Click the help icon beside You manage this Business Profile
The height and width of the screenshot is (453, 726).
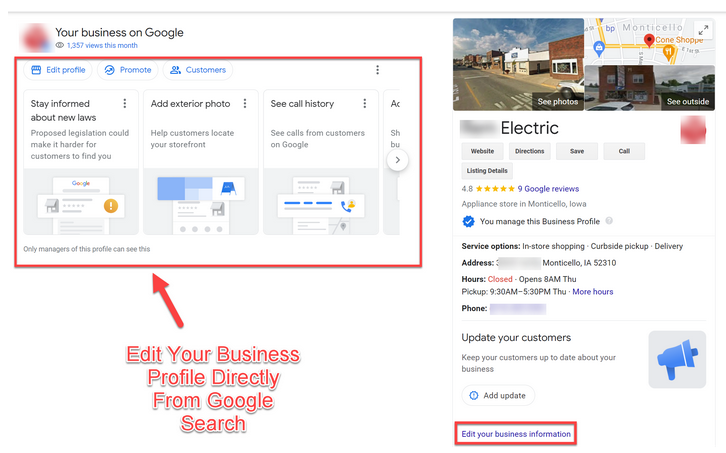(x=609, y=221)
